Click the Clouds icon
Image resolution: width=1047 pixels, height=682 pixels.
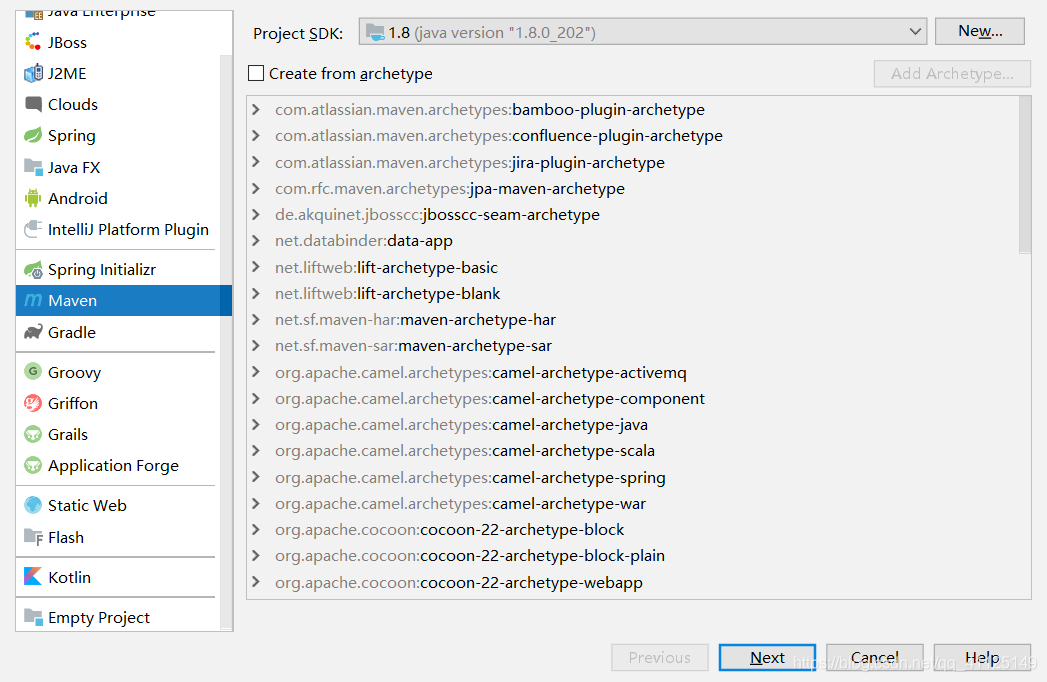tap(33, 104)
